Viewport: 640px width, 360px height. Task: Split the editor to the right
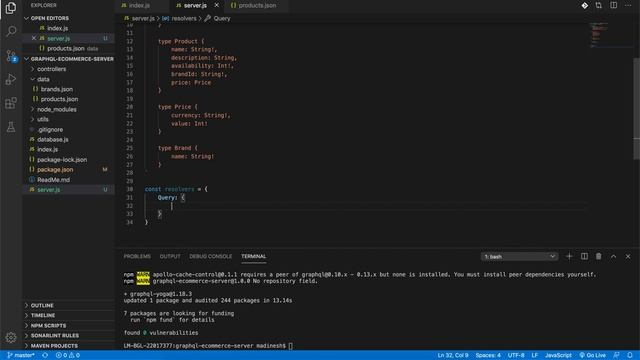[613, 5]
